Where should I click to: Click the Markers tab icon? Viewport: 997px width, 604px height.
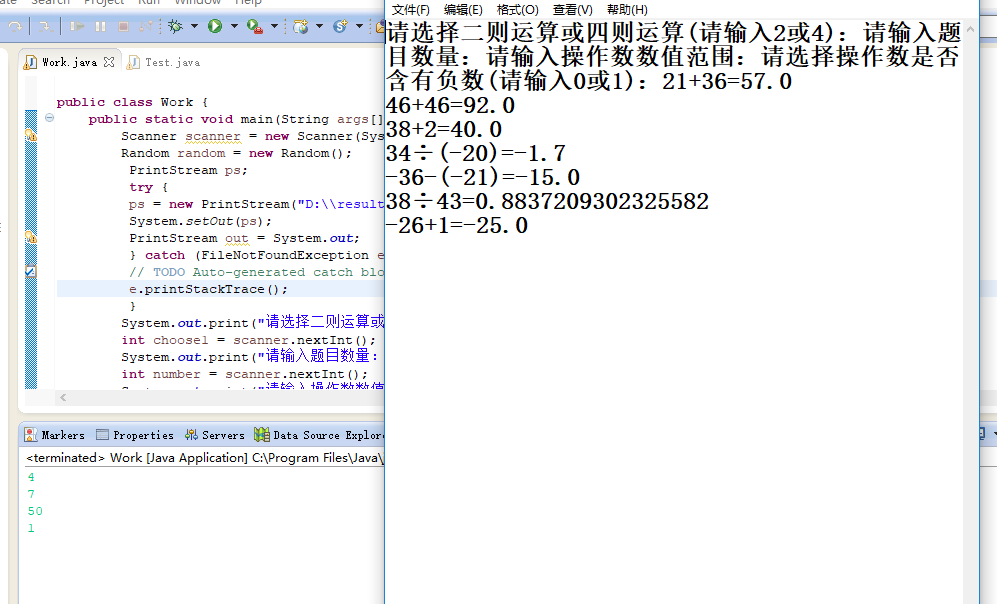[31, 435]
